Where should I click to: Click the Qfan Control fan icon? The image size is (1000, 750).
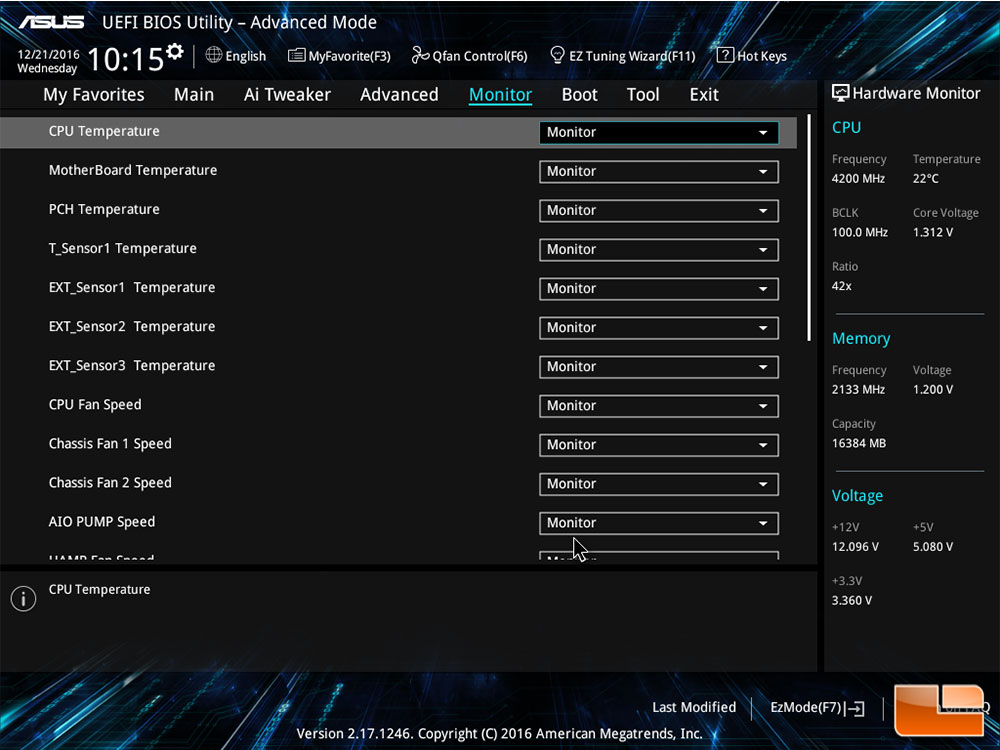420,55
